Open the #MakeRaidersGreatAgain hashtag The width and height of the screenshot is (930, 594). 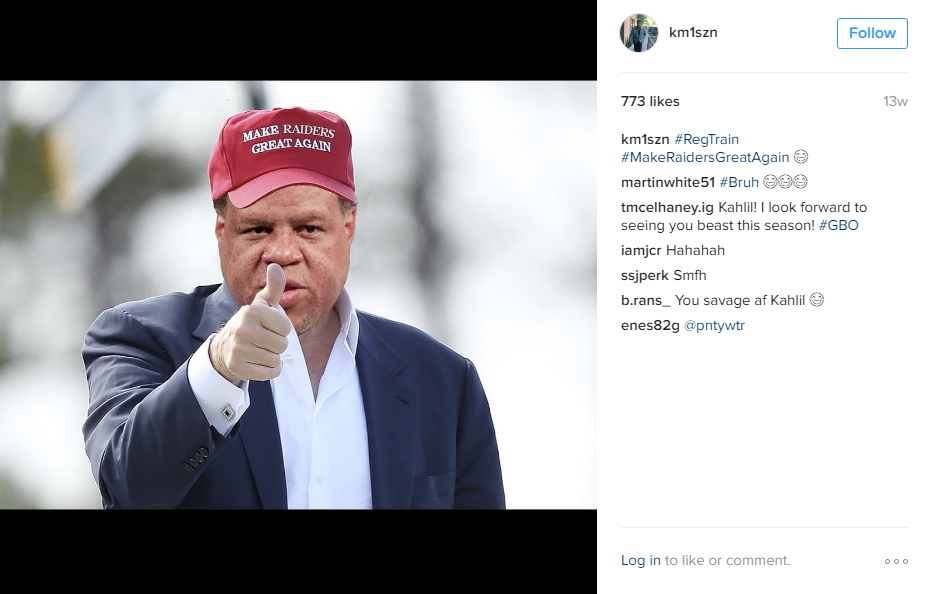pos(705,157)
